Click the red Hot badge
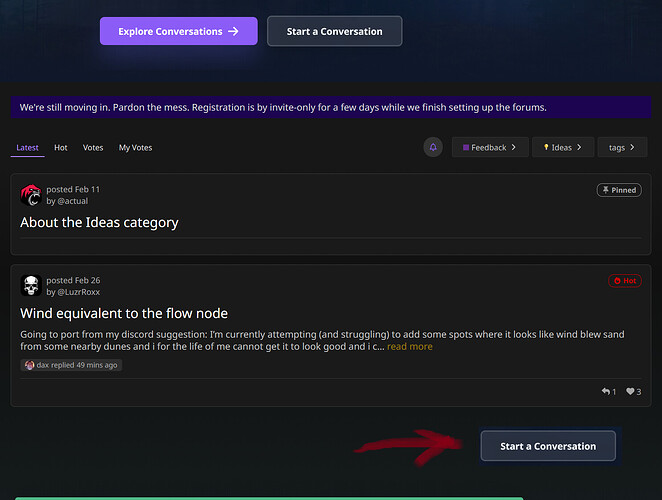The image size is (662, 500). [624, 281]
